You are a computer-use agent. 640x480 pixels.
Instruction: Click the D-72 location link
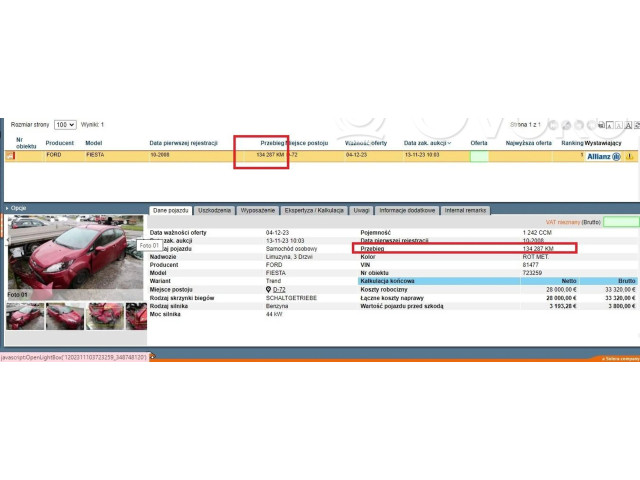pyautogui.click(x=279, y=289)
